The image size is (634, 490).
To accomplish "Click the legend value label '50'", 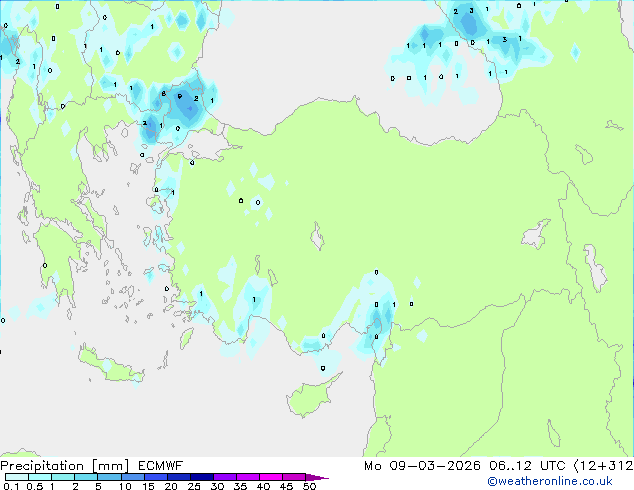I will (309, 486).
